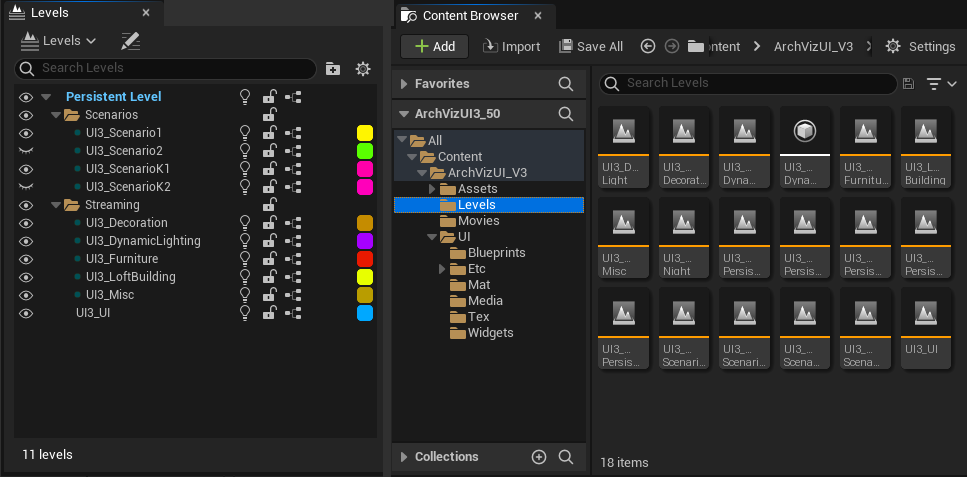
Task: Hide UI3_ScenarioK1 level
Action: (x=26, y=168)
